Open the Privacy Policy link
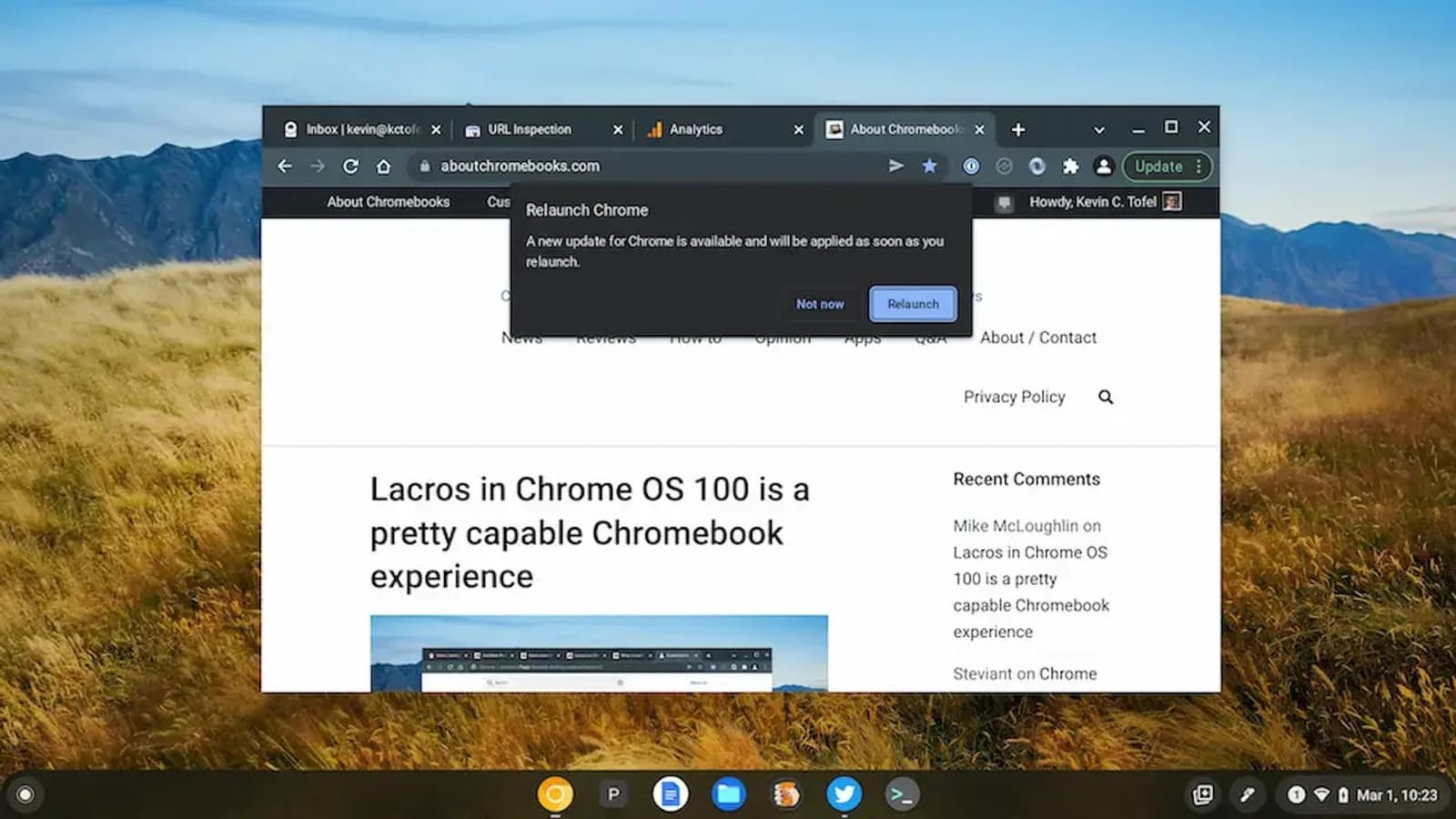 click(1014, 397)
